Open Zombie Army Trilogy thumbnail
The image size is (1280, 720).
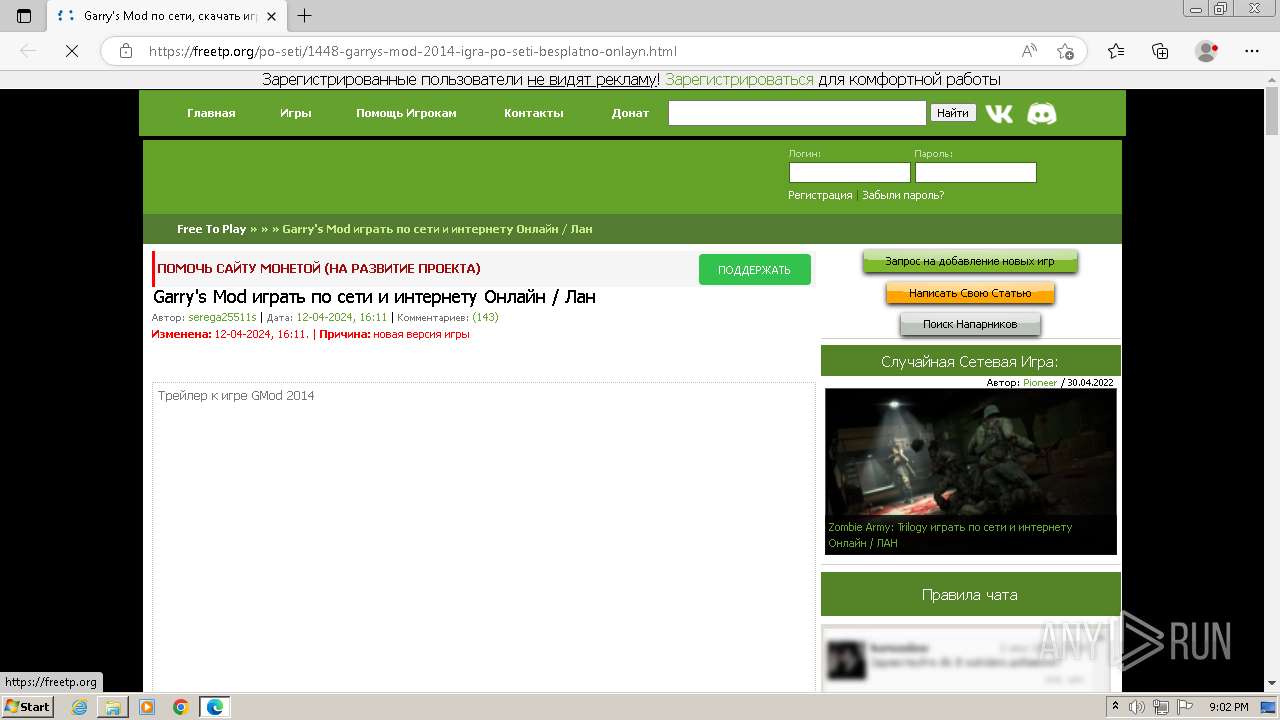tap(970, 451)
